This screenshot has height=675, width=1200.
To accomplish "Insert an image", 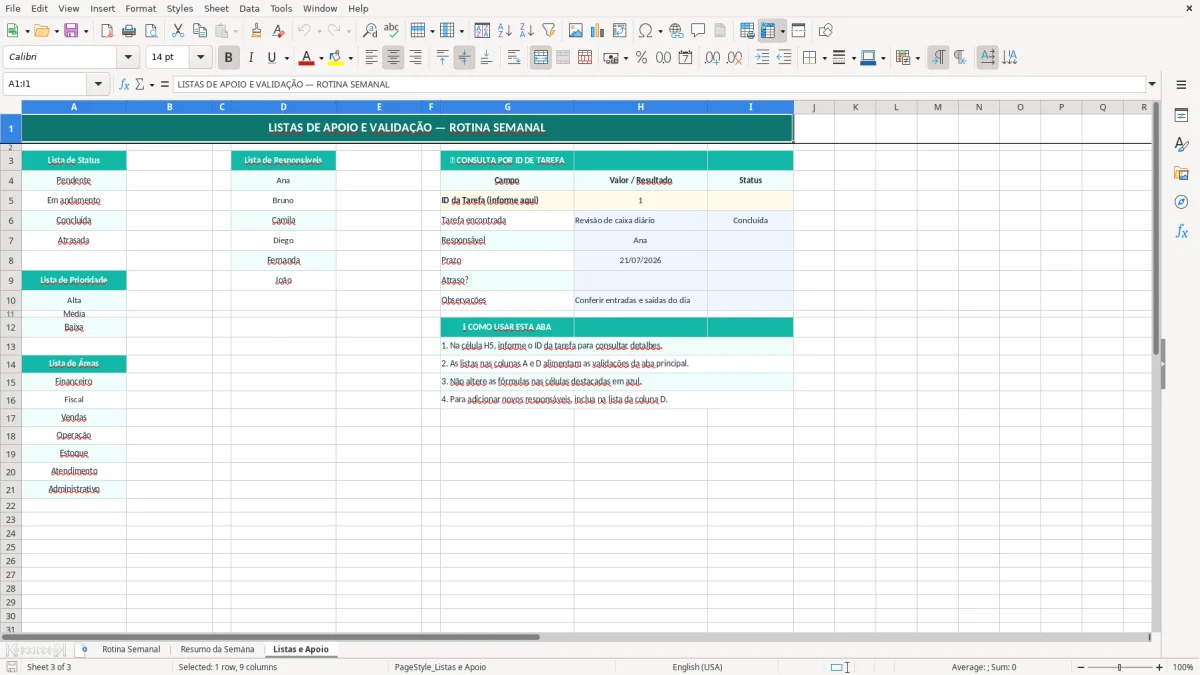I will 576,31.
